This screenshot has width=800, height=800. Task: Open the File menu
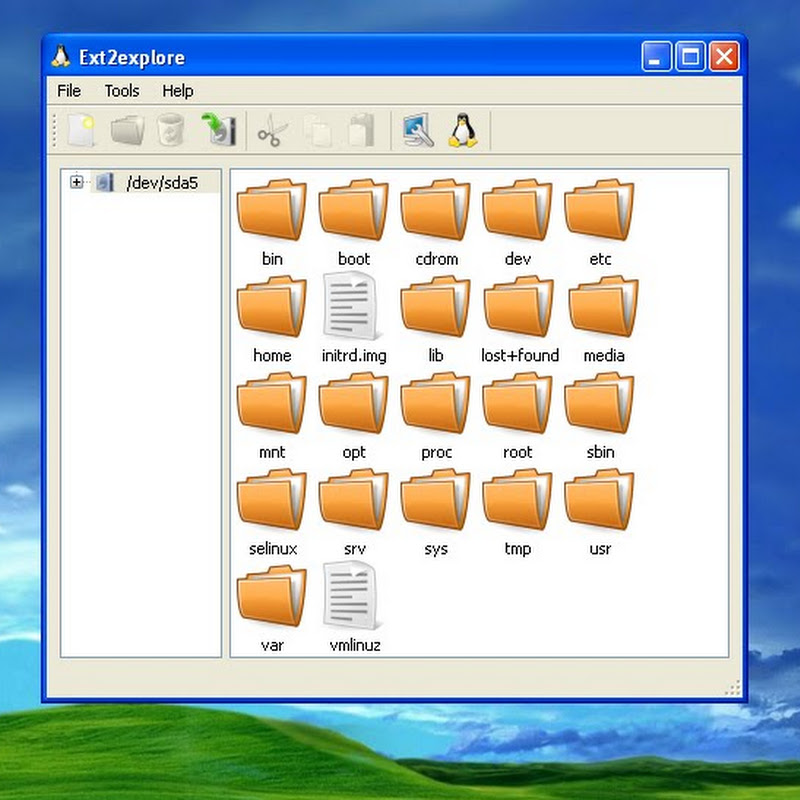(69, 91)
